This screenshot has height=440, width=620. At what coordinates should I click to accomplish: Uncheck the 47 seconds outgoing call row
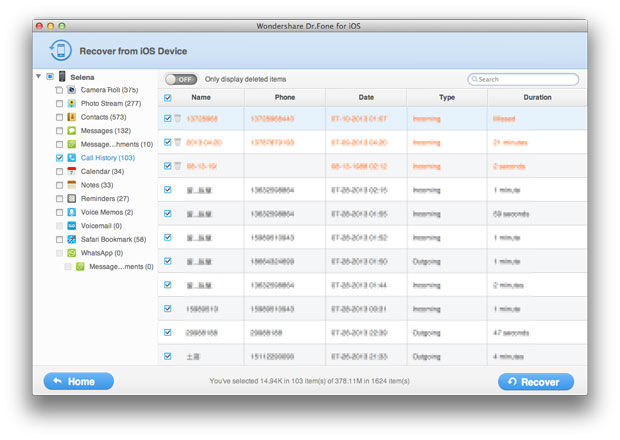(168, 332)
